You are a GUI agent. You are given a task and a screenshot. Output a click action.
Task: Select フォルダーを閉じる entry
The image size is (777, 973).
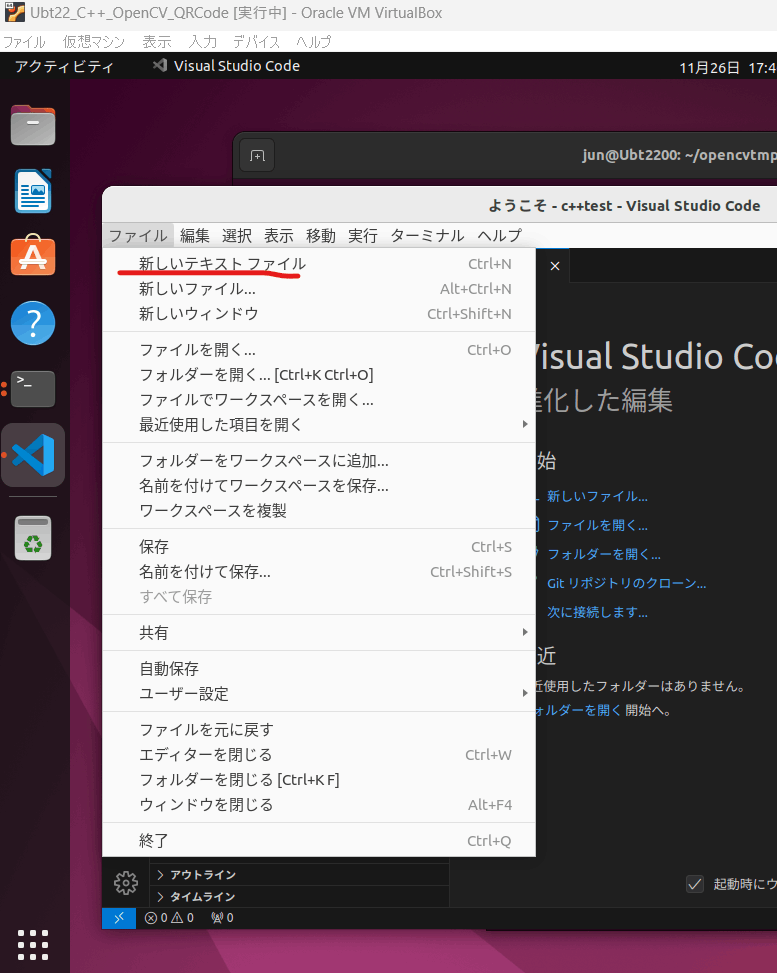(319, 779)
